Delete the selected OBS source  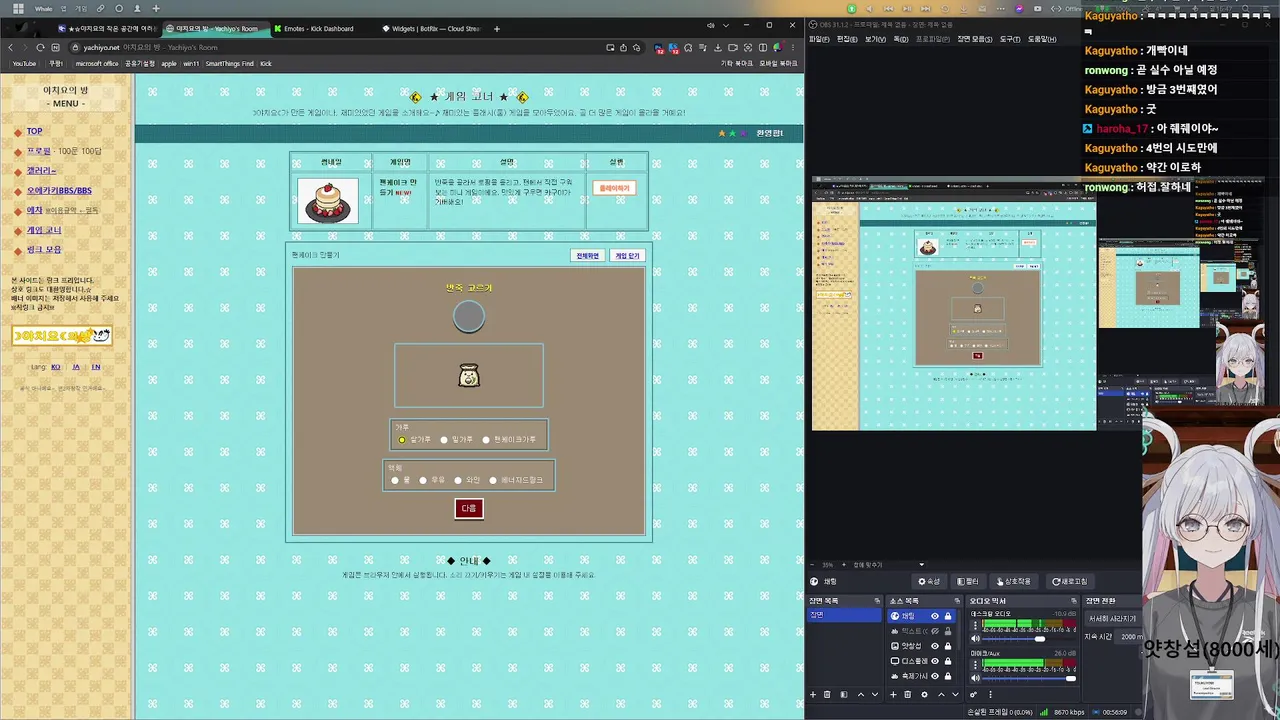[x=908, y=694]
